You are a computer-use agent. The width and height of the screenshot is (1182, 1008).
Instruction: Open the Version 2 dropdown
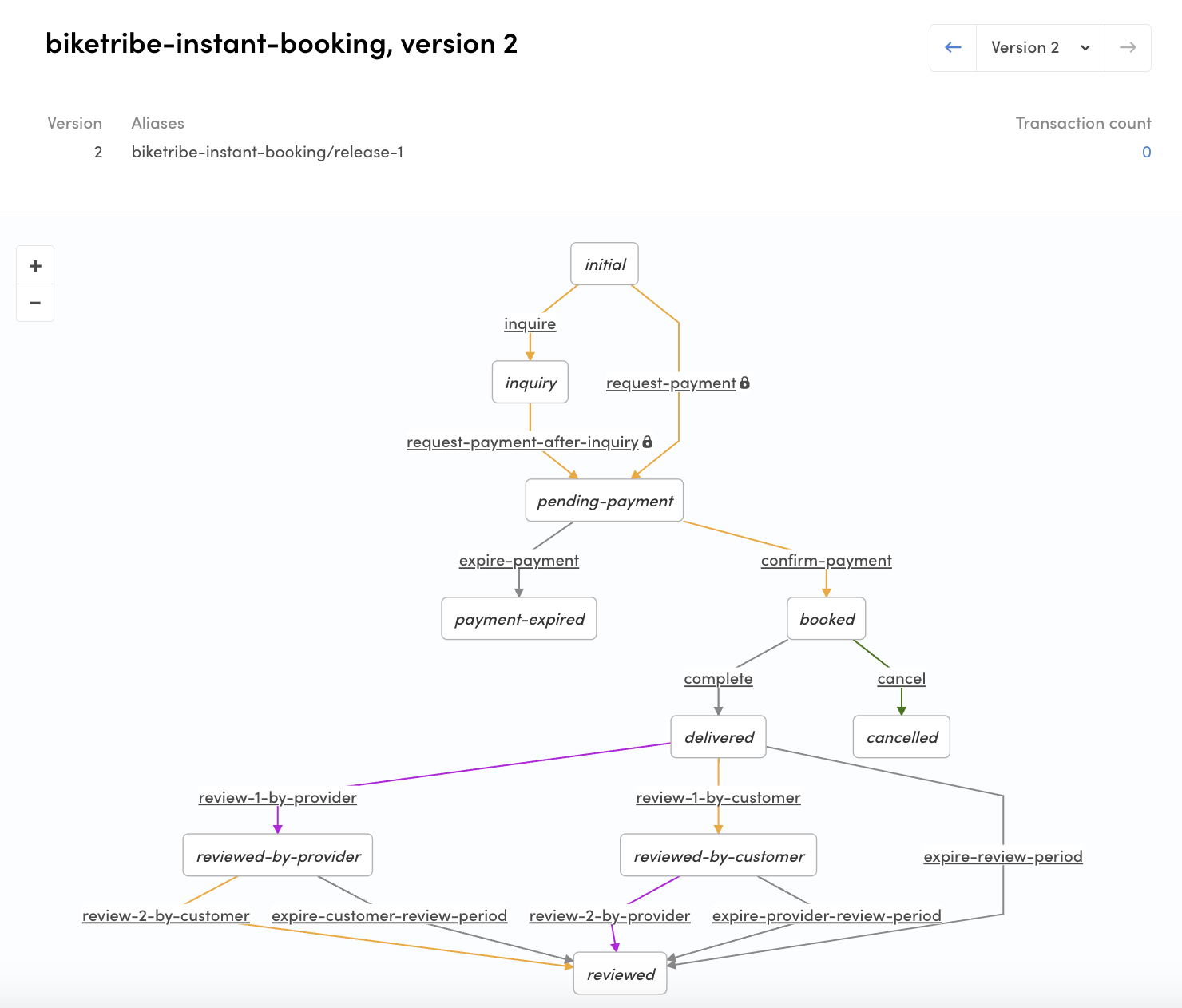(1040, 48)
